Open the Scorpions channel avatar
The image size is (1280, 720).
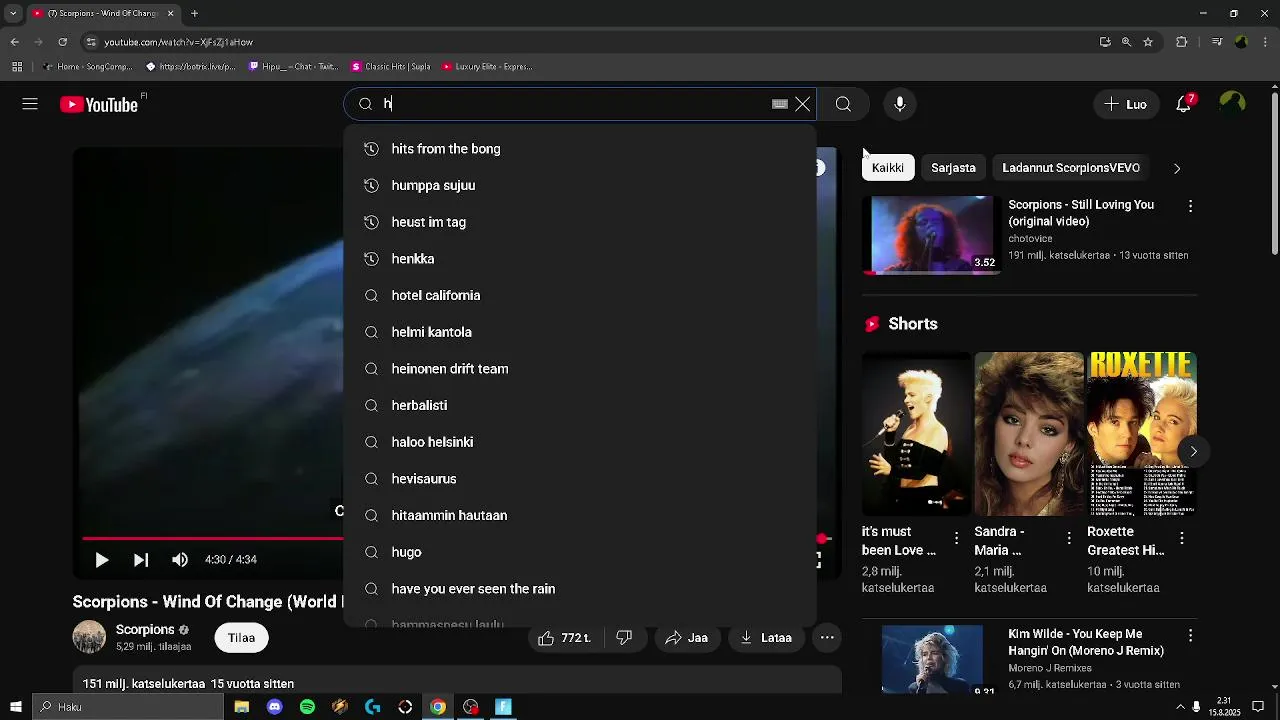click(89, 637)
